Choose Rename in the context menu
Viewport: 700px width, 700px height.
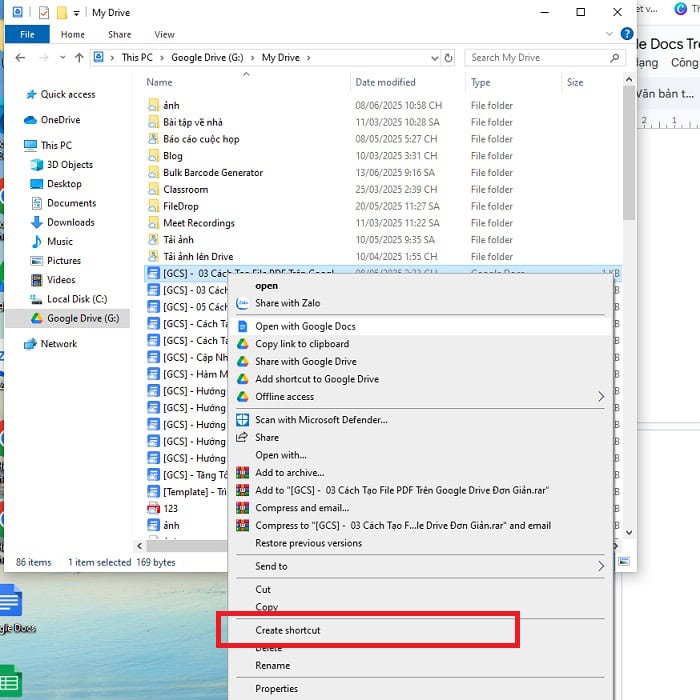pyautogui.click(x=272, y=666)
